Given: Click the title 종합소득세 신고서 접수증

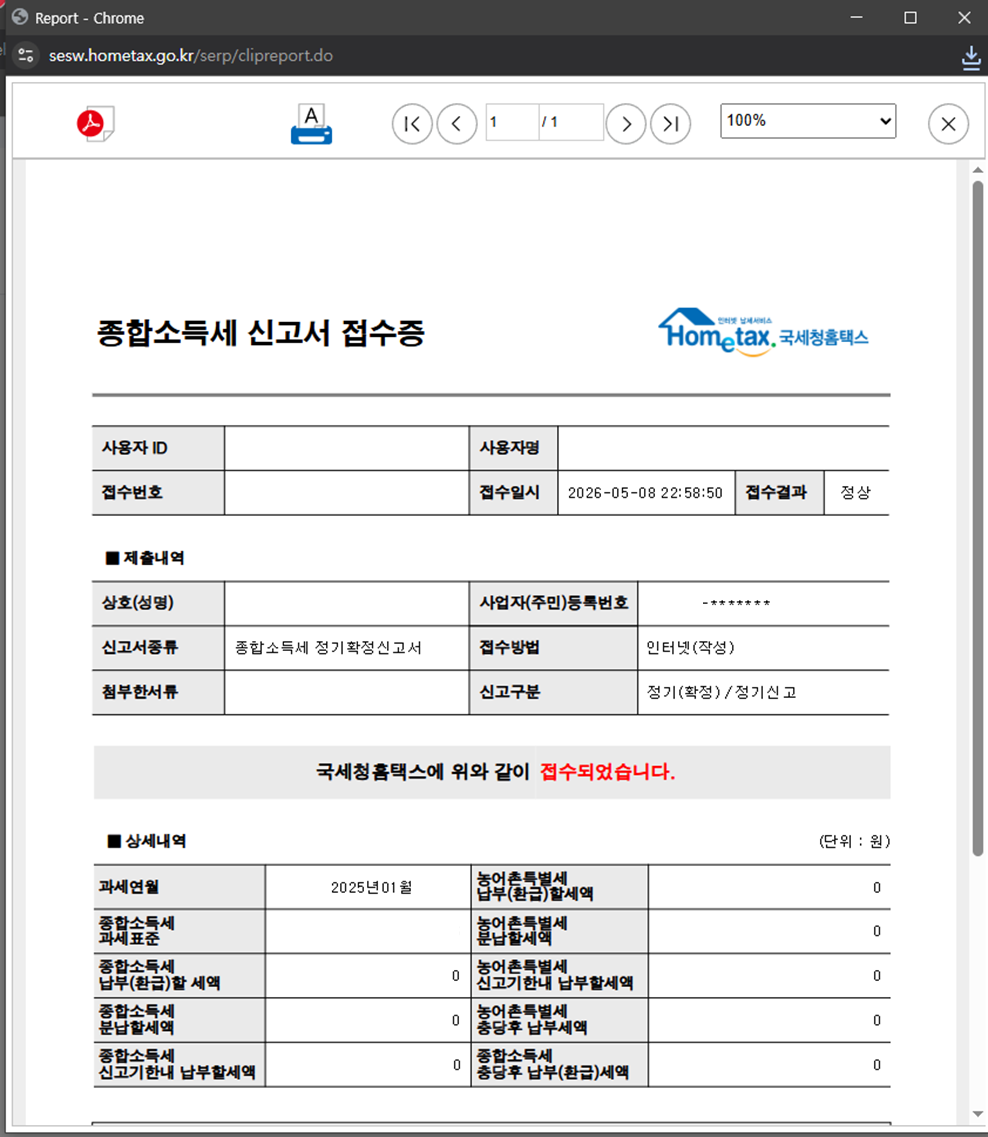Looking at the screenshot, I should (261, 334).
